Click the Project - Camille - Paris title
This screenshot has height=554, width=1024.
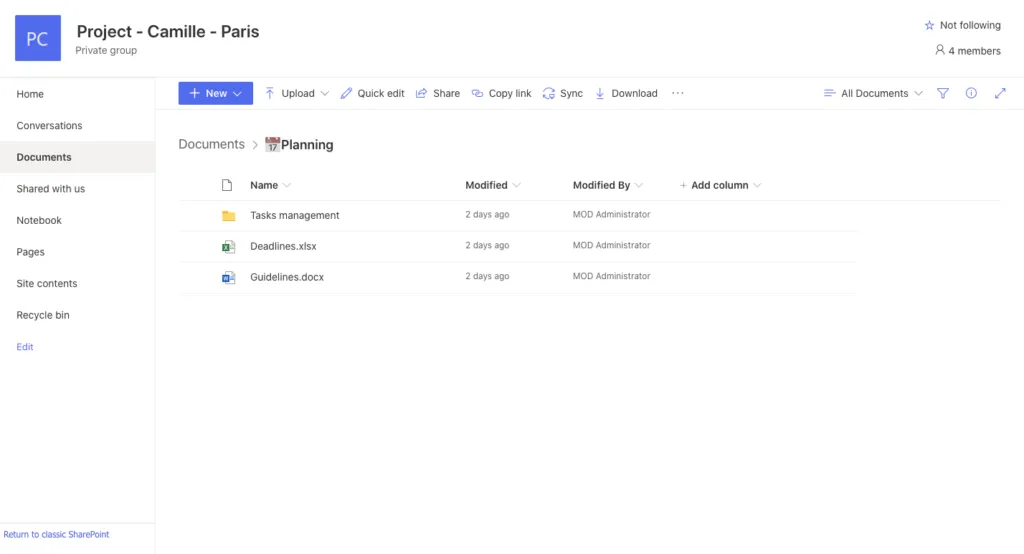[168, 31]
